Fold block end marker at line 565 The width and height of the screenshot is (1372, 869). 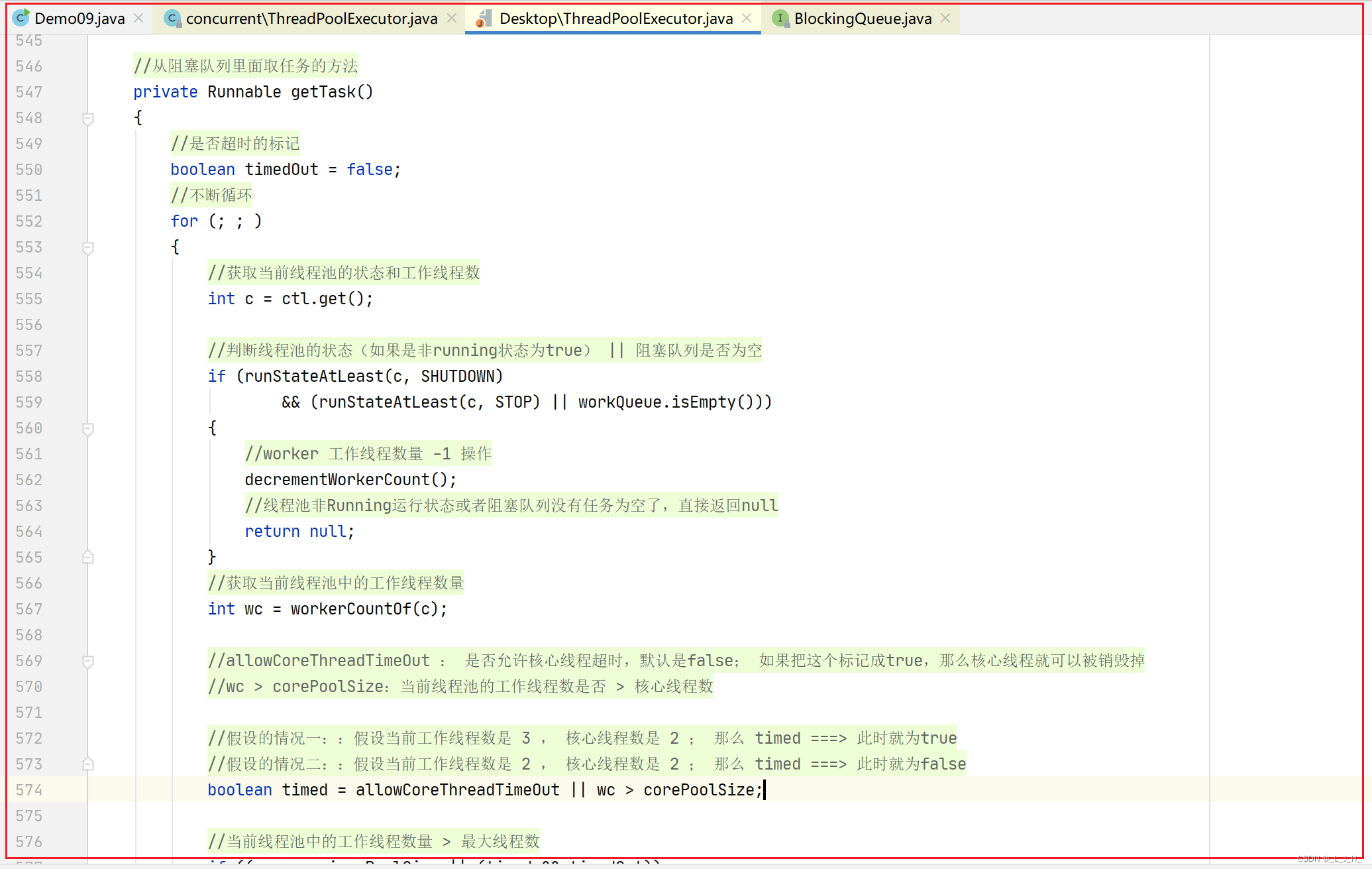pos(87,557)
